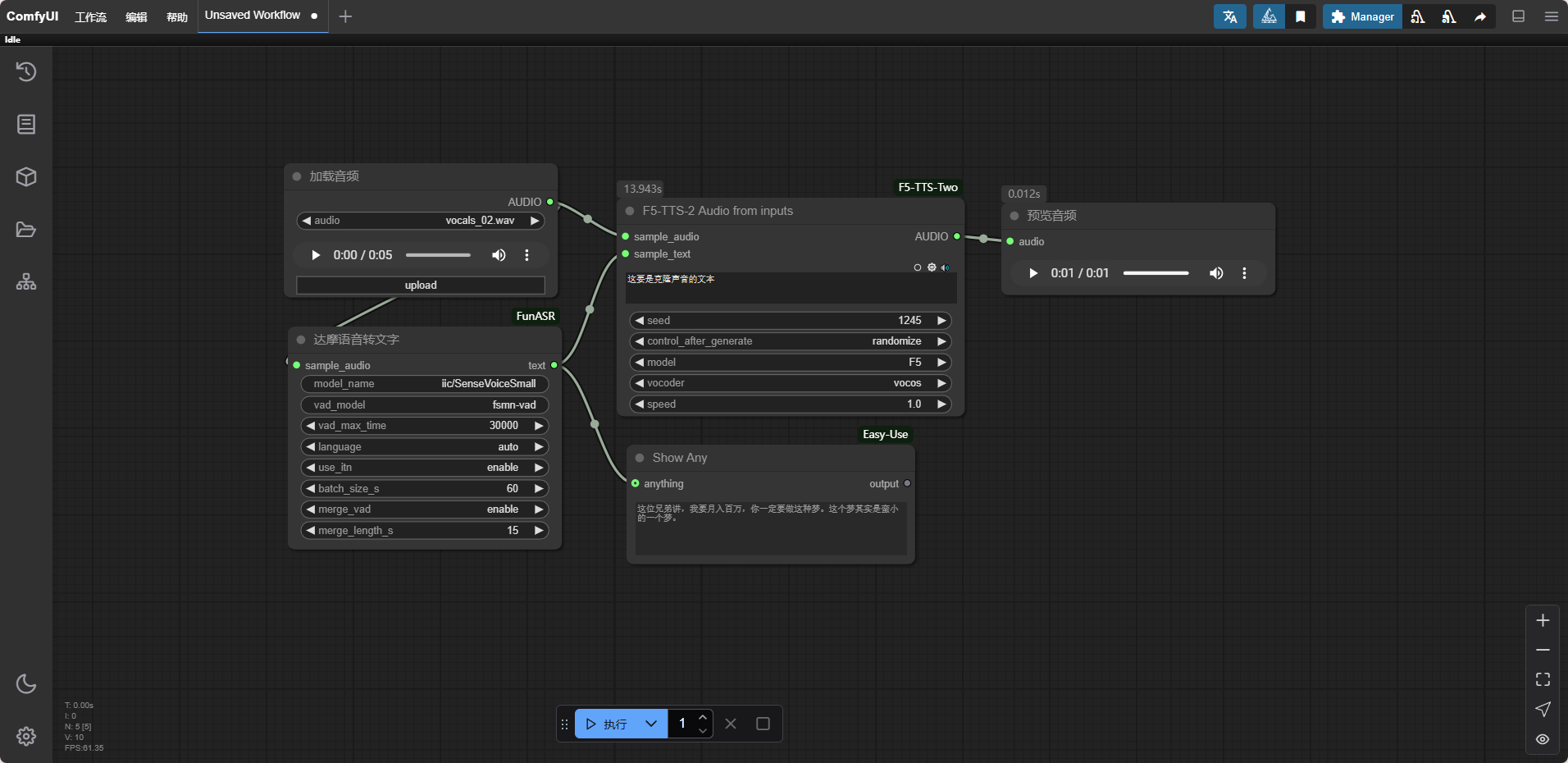Open the 帮助 menu

click(177, 16)
